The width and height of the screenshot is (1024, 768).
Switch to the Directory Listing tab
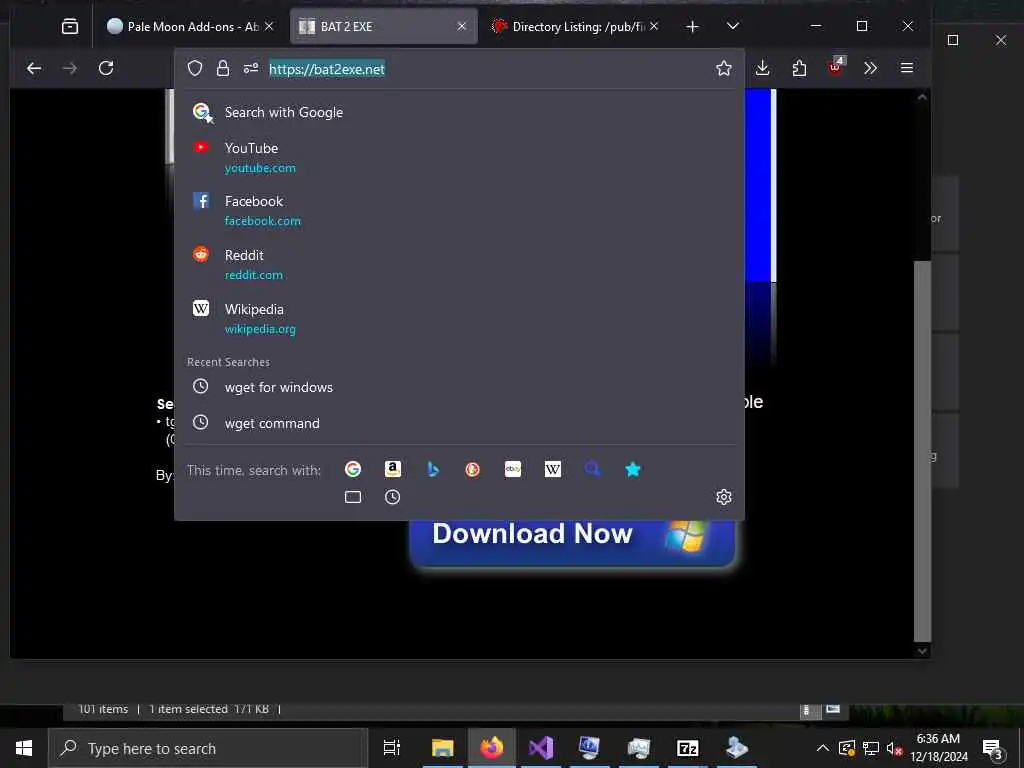pos(575,26)
